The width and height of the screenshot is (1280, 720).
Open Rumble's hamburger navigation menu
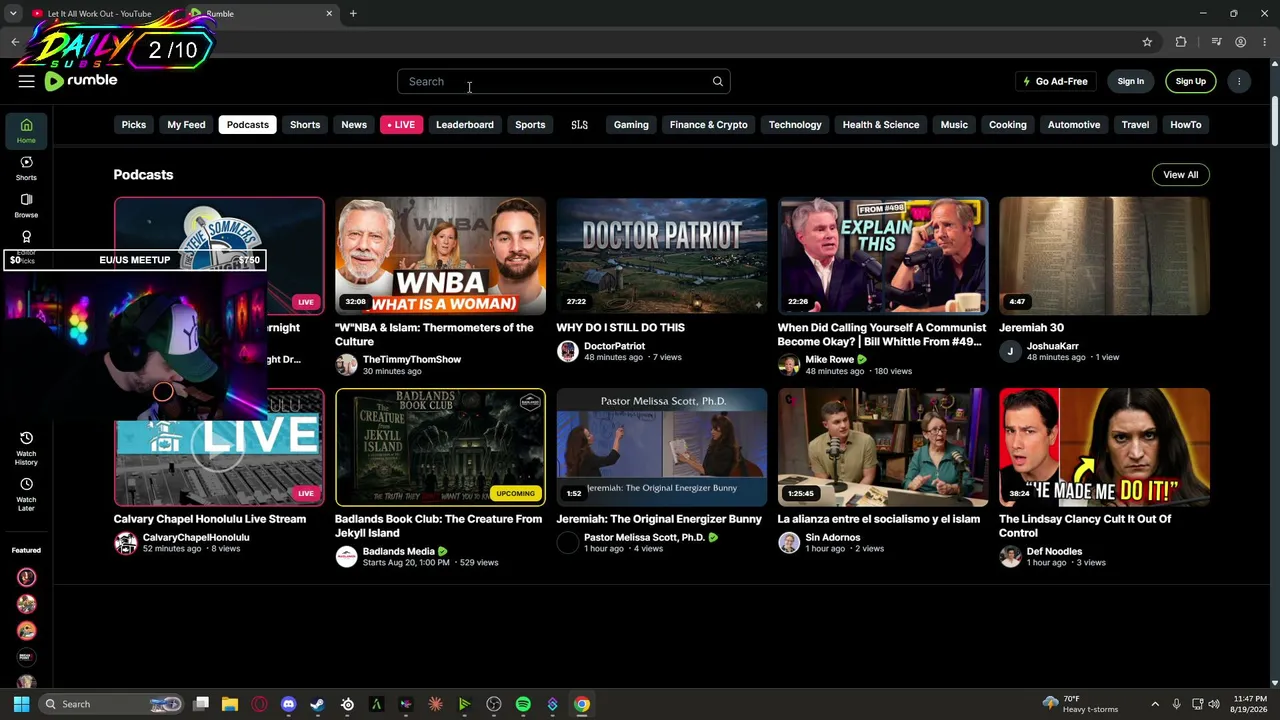tap(26, 81)
